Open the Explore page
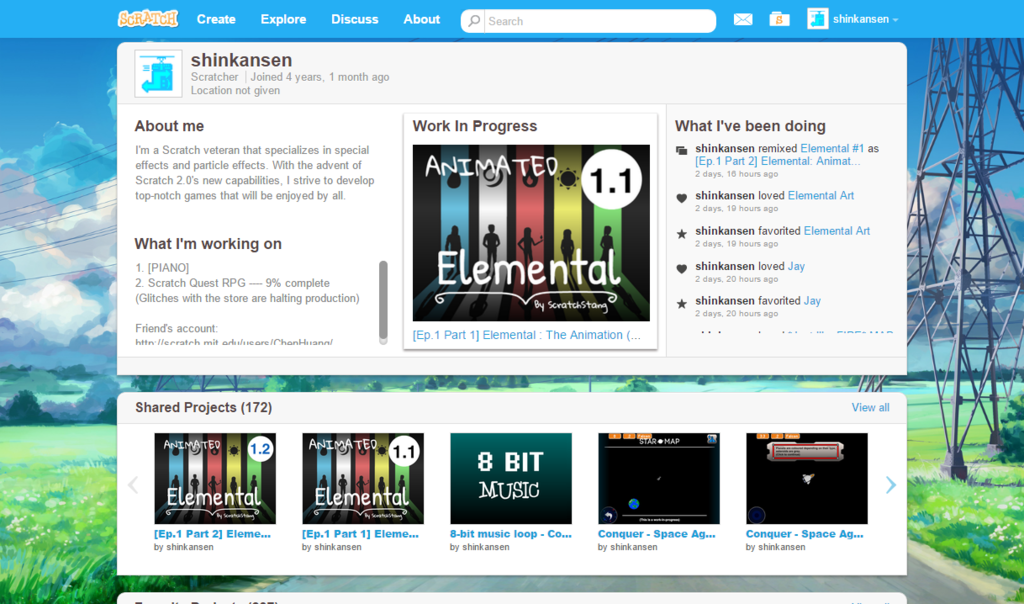The height and width of the screenshot is (604, 1024). 283,18
